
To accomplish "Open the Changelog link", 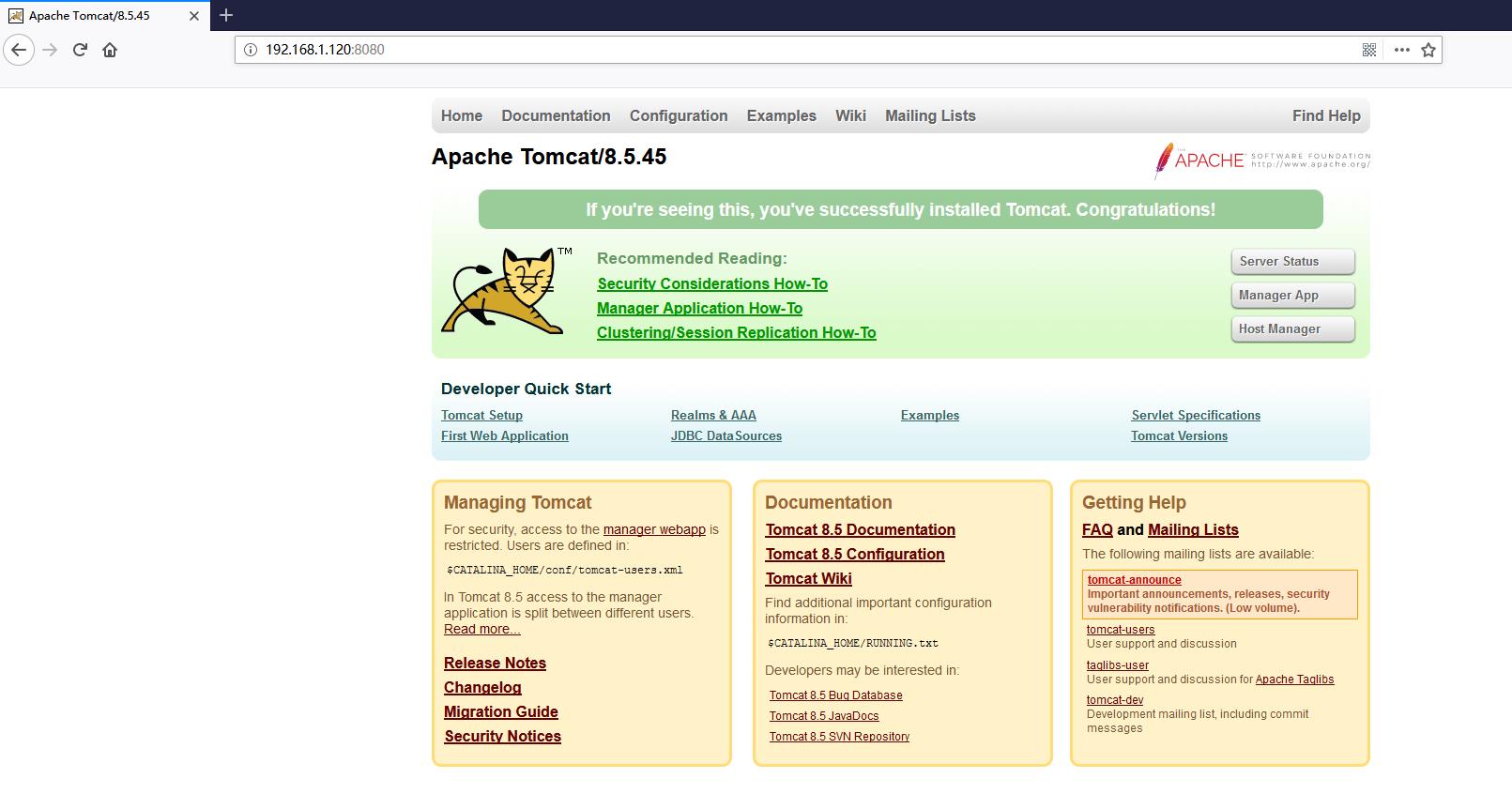I will tap(482, 687).
